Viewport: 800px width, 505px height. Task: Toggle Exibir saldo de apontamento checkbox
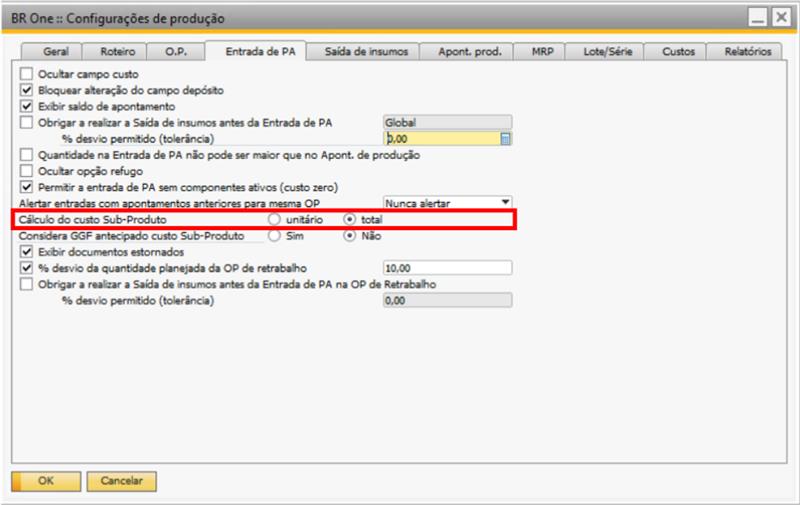point(27,106)
